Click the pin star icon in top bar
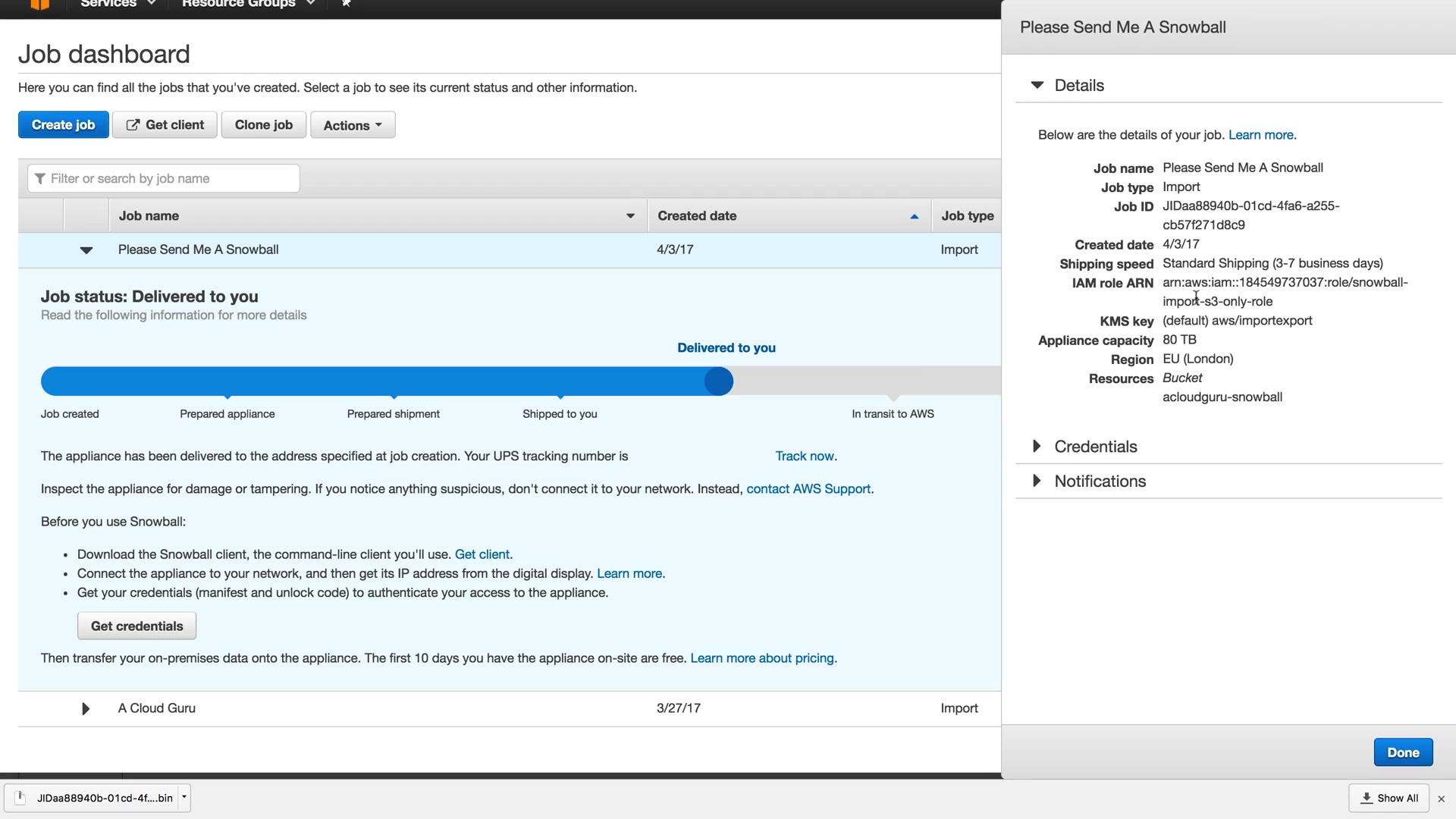Viewport: 1456px width, 819px height. [x=346, y=4]
